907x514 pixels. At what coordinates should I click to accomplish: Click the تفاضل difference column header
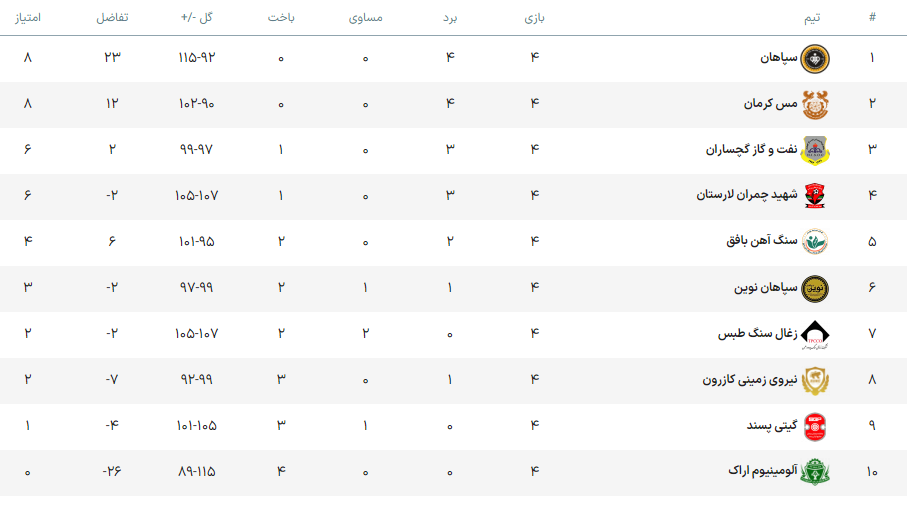pyautogui.click(x=112, y=18)
